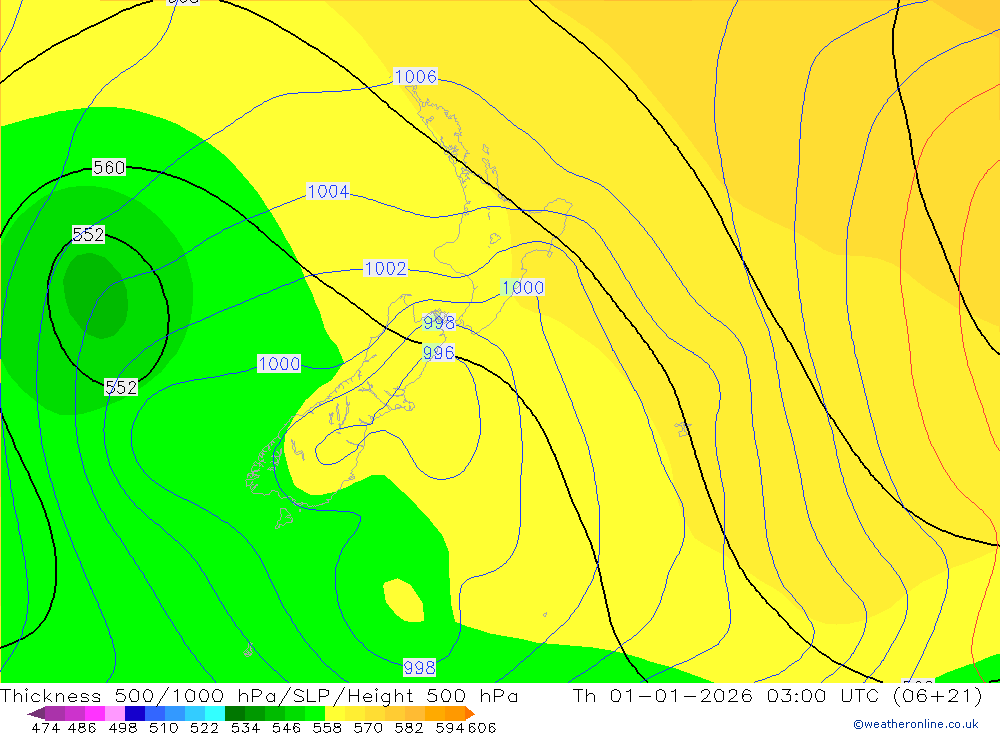Click the 606 legend value

coord(482,727)
